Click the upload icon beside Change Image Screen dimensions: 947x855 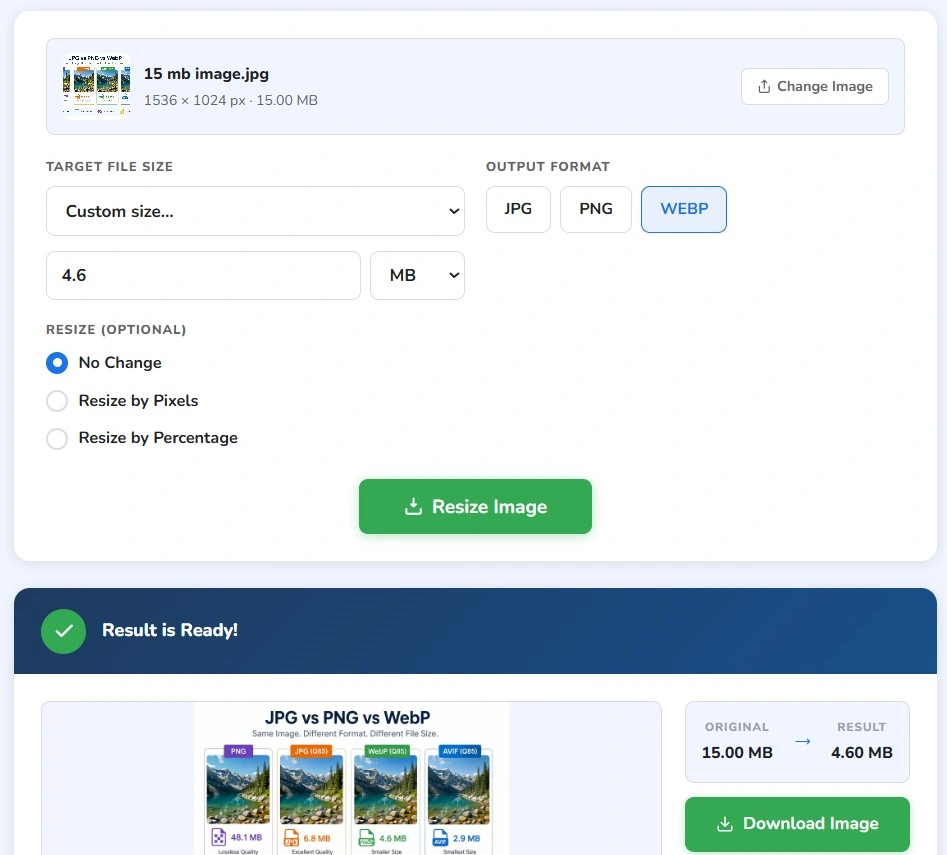(x=764, y=86)
